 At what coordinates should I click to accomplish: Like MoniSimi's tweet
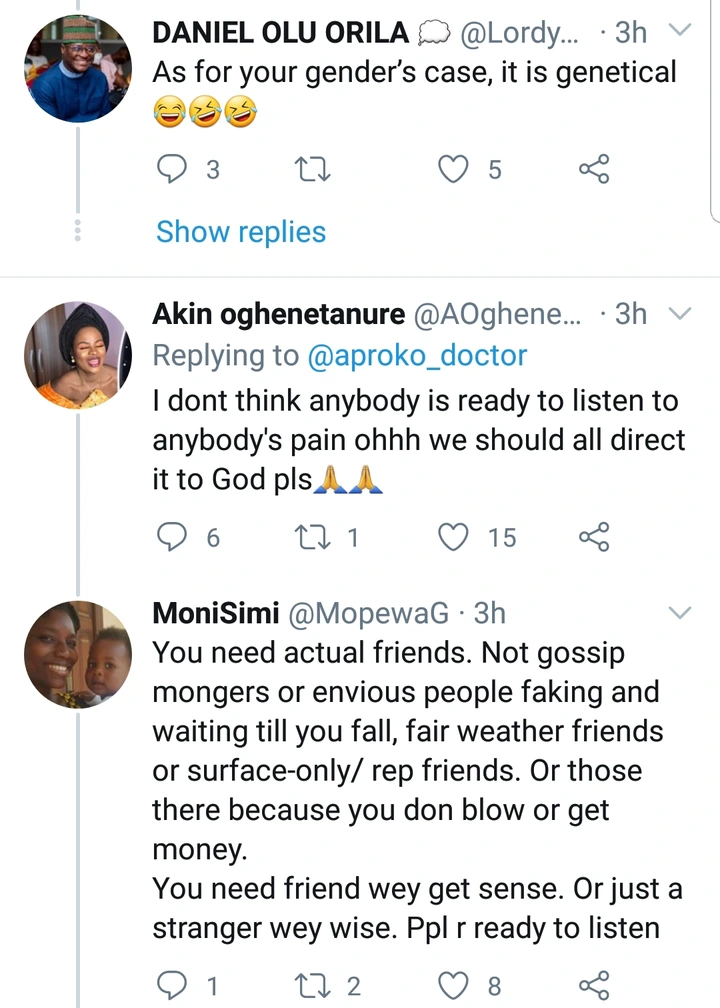(455, 986)
